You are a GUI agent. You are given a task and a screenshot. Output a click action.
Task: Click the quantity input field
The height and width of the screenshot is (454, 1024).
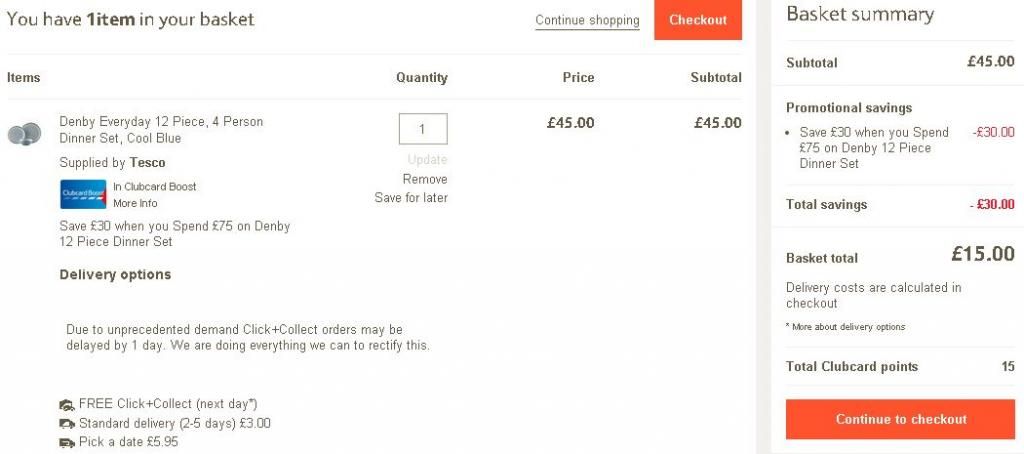point(423,129)
